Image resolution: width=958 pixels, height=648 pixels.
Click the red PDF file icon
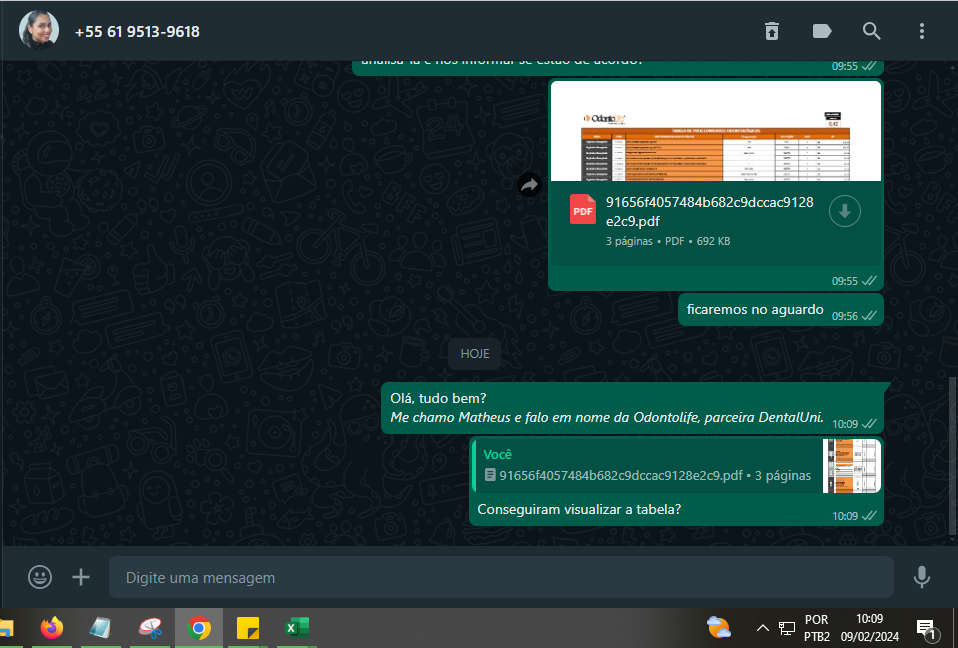coord(583,210)
